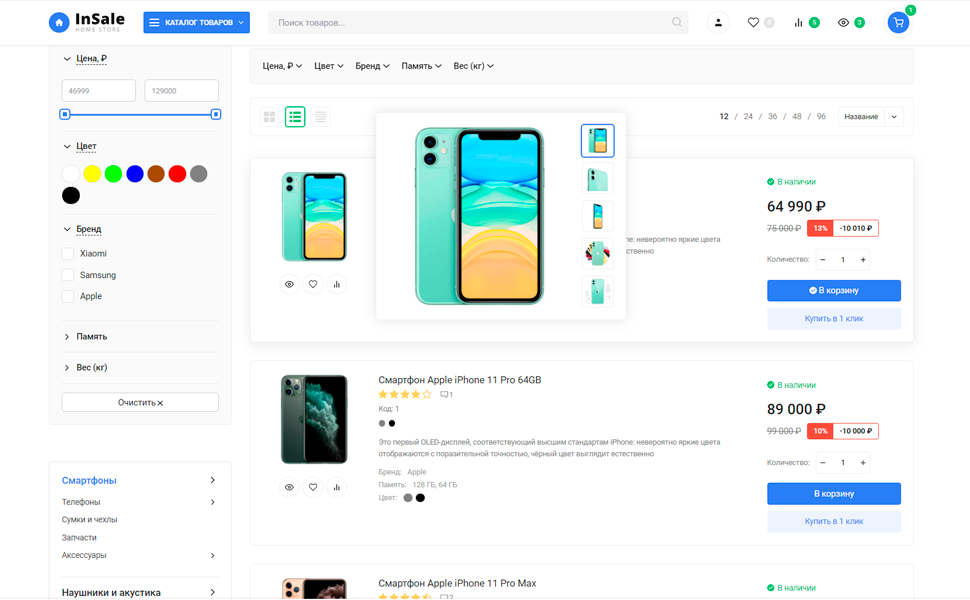Open recently viewed eye icon in header
Image resolution: width=970 pixels, height=600 pixels.
(843, 22)
